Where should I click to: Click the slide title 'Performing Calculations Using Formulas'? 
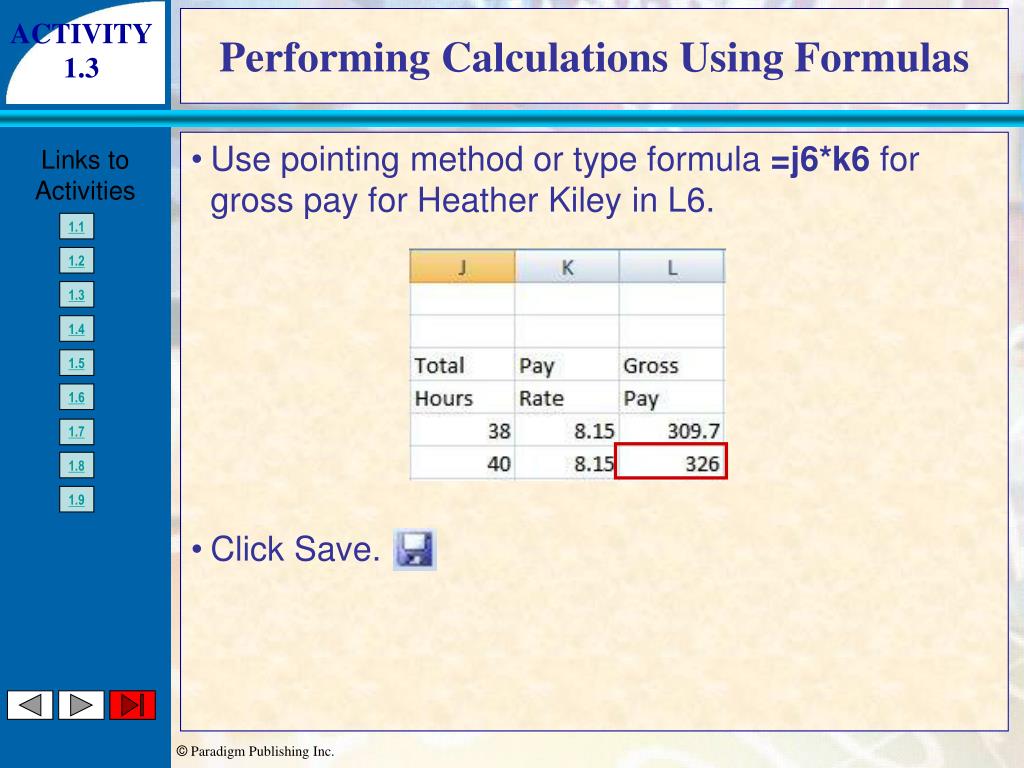pos(594,57)
